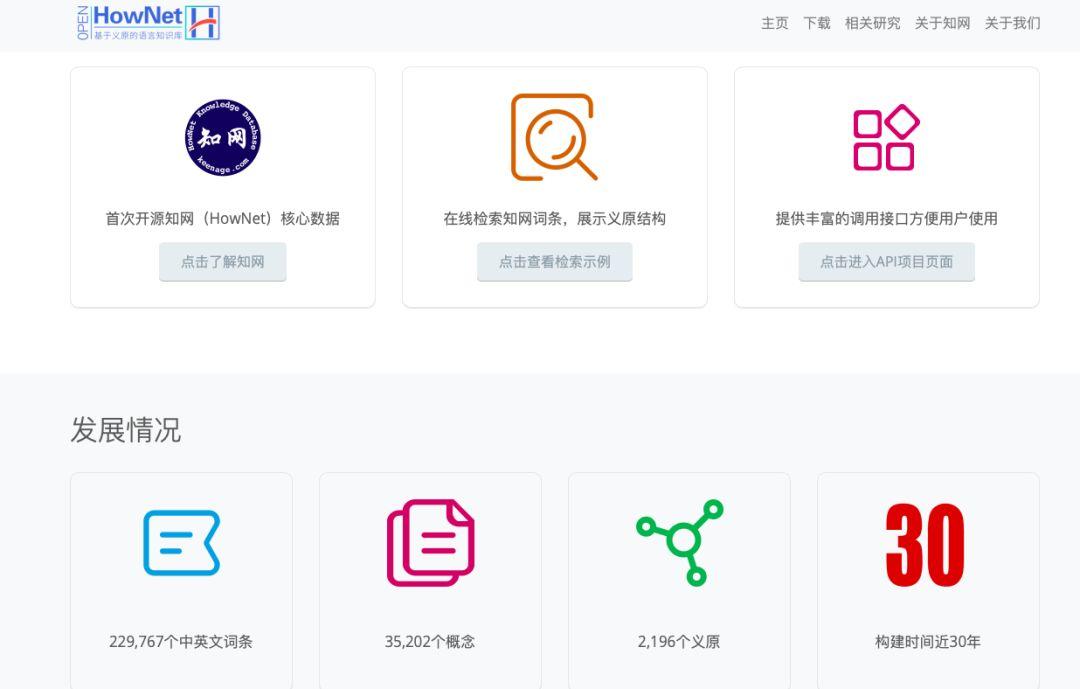Click the 点击查看检索示例 button
Screen dimensions: 1080x689
(x=554, y=262)
